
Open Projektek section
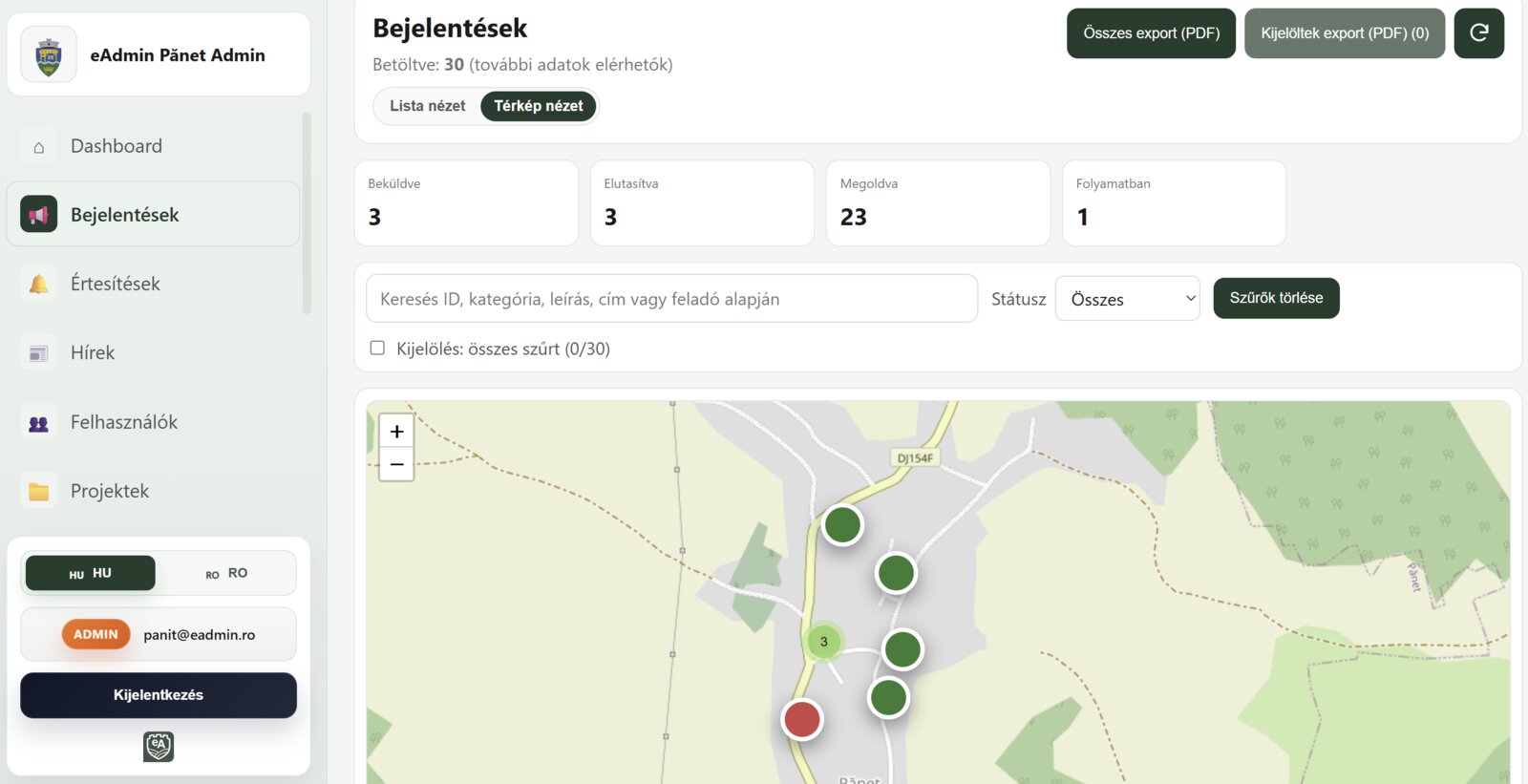tap(153, 491)
